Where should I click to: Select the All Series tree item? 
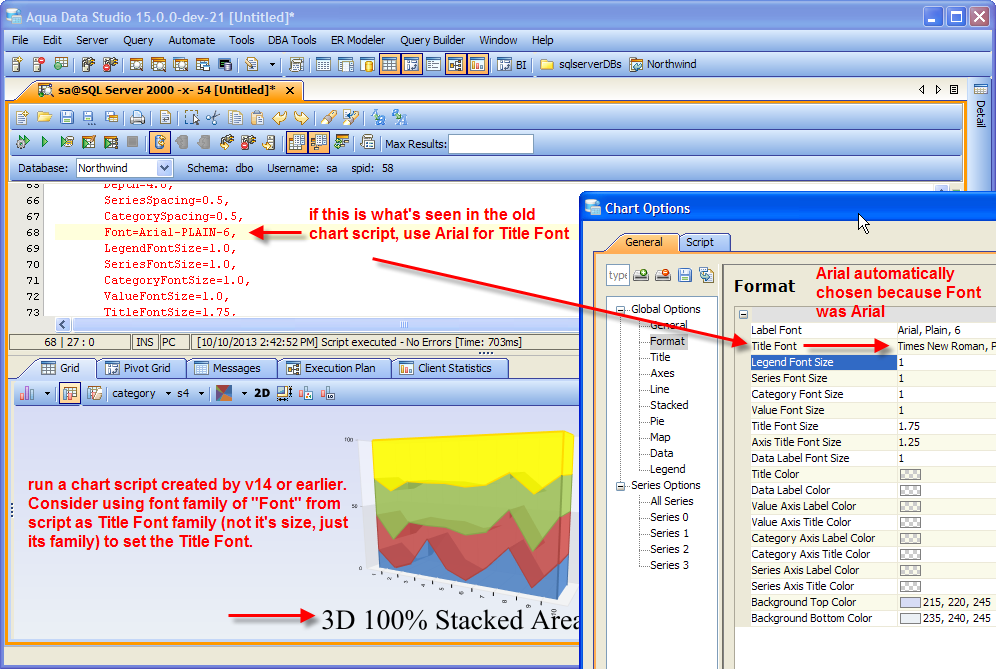point(671,501)
